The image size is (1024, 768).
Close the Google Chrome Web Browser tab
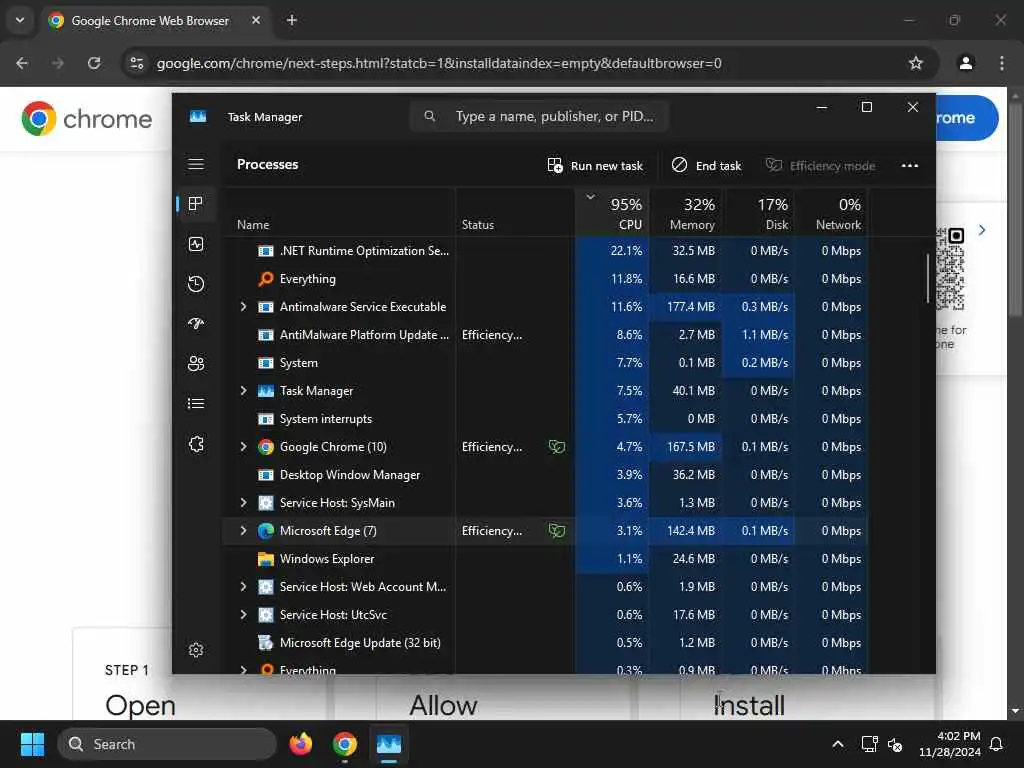pos(256,20)
